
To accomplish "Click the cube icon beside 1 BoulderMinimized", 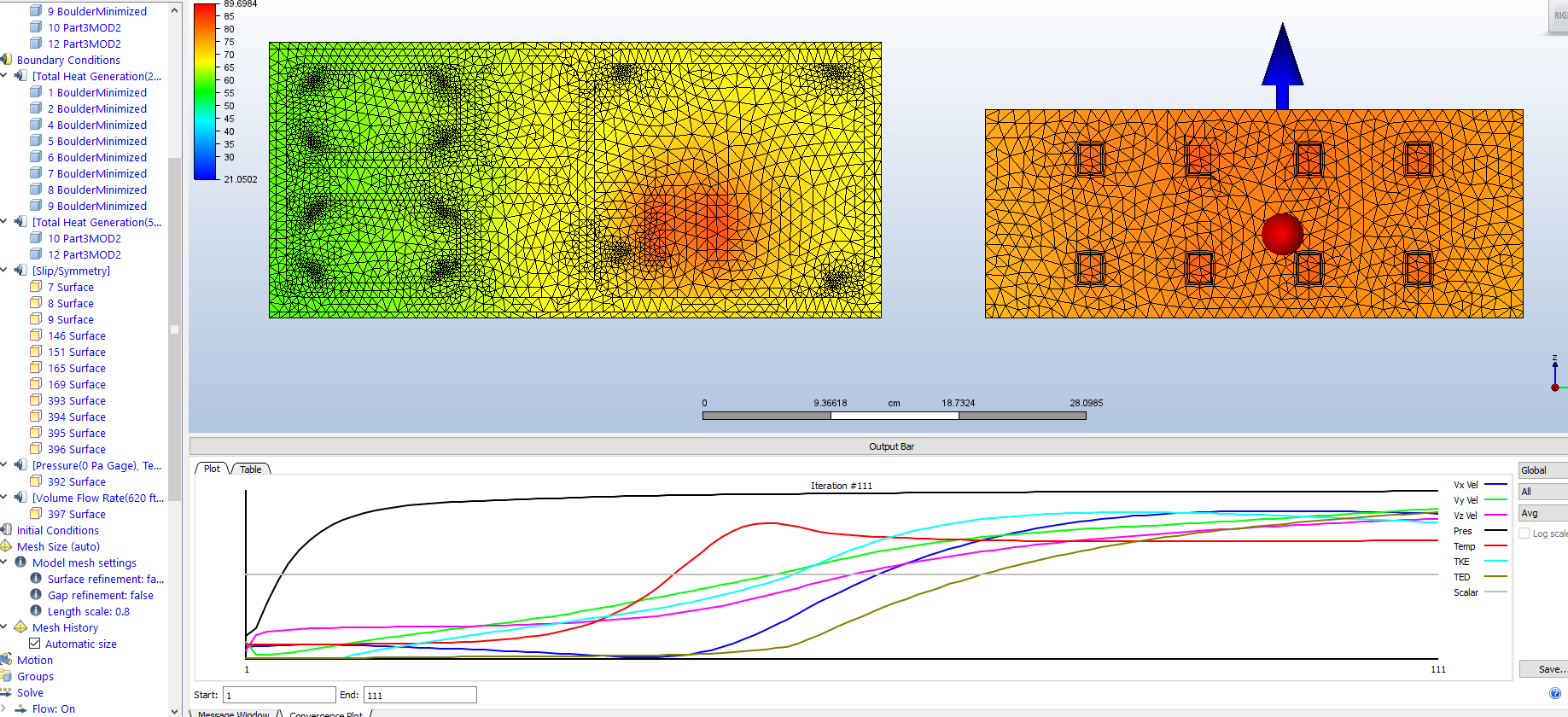I will [36, 92].
